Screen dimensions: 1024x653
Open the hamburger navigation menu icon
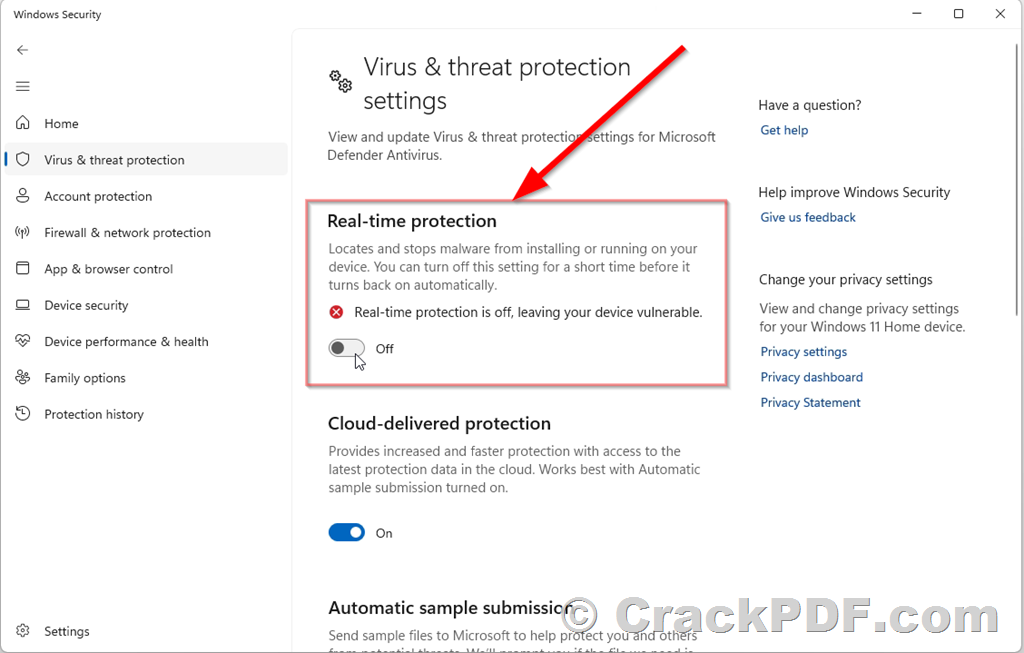23,87
